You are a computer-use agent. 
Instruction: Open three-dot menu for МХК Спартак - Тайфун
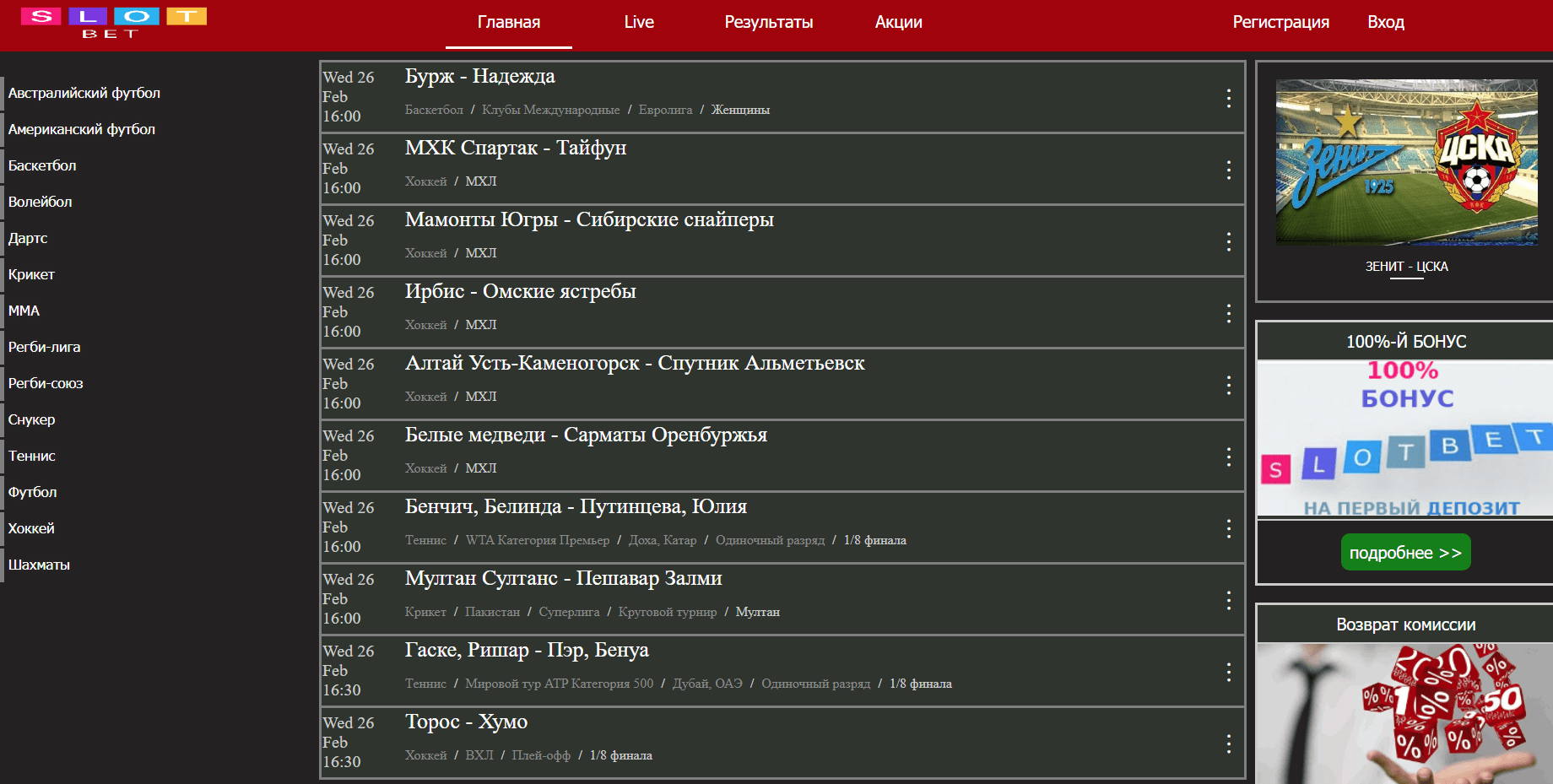click(1228, 170)
